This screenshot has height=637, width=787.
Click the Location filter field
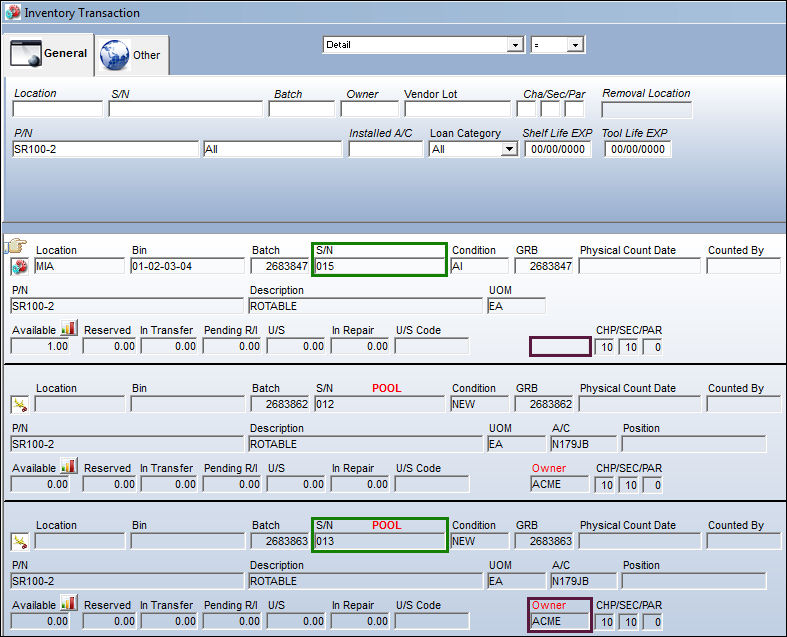[57, 109]
